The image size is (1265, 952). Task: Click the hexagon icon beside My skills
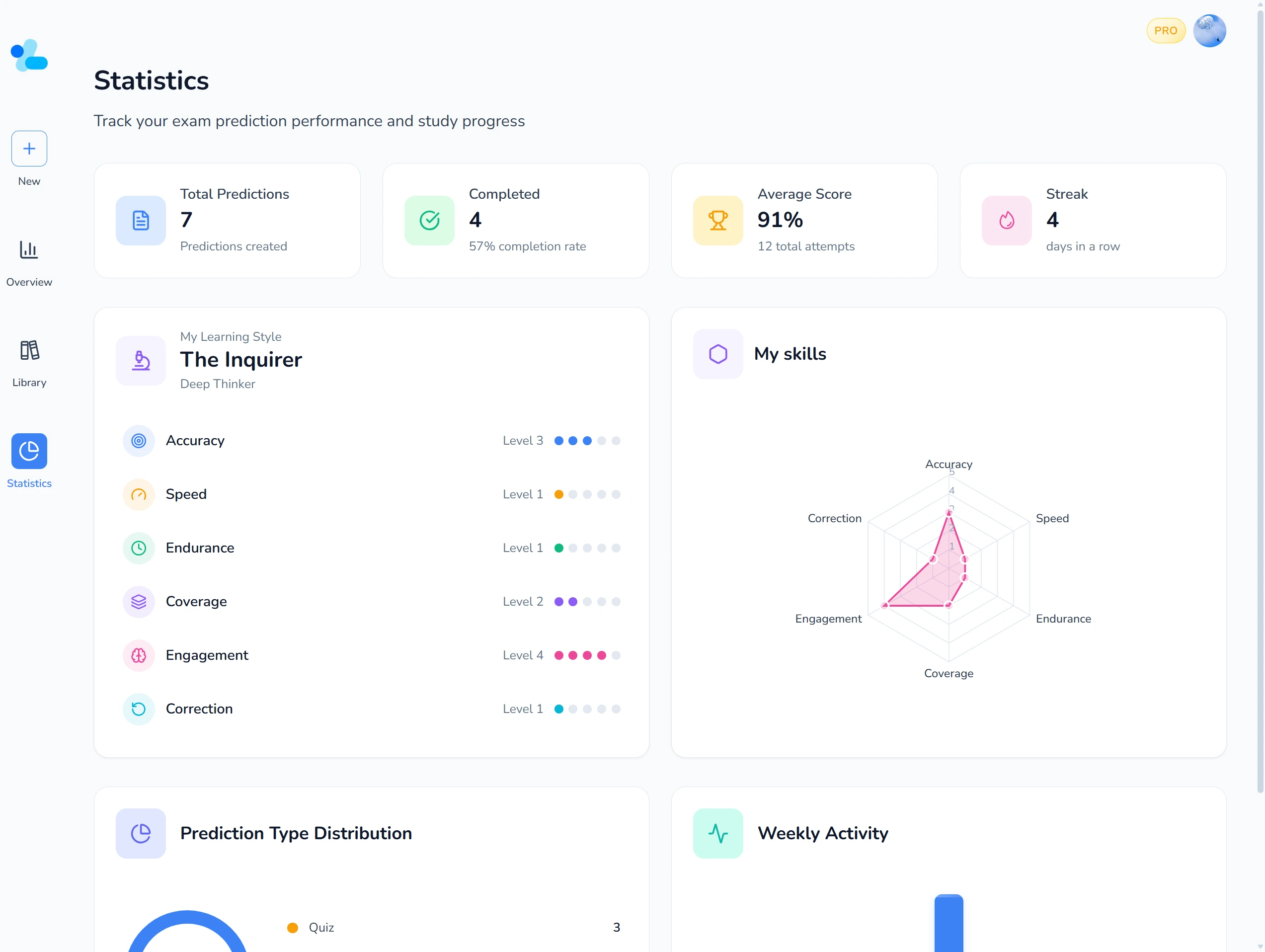pyautogui.click(x=718, y=353)
